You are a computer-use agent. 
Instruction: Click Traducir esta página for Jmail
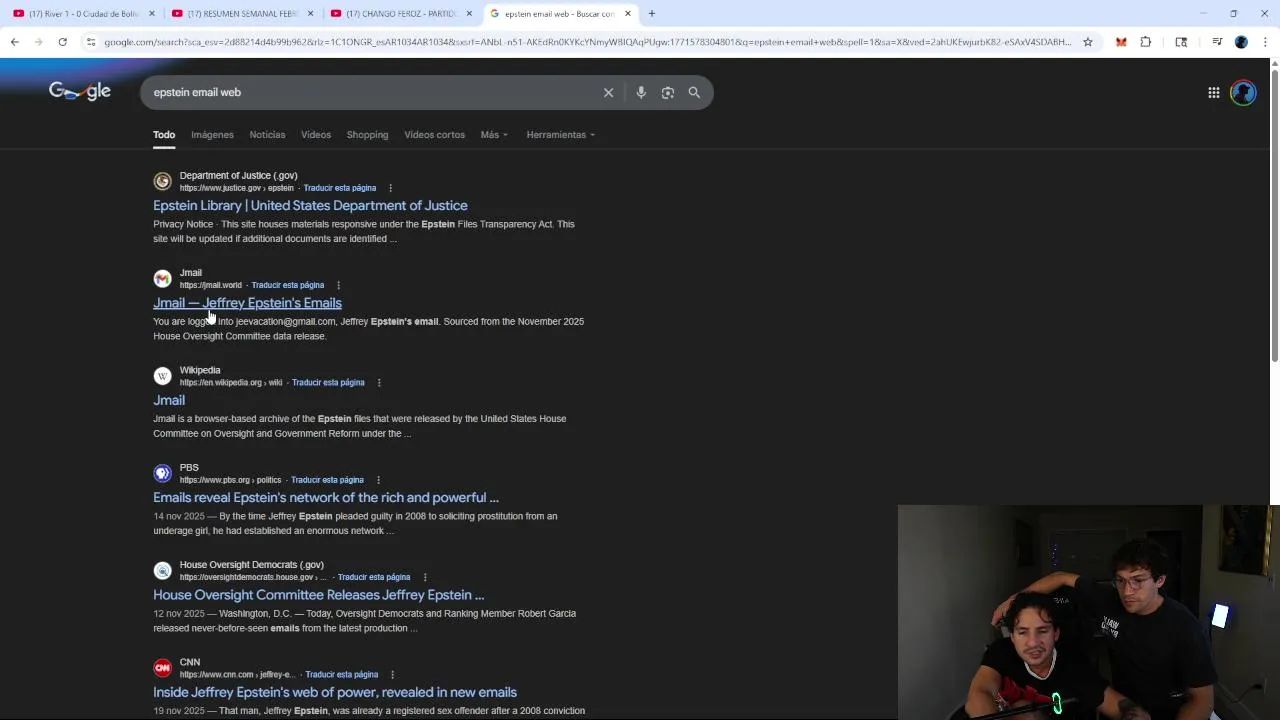click(x=288, y=285)
